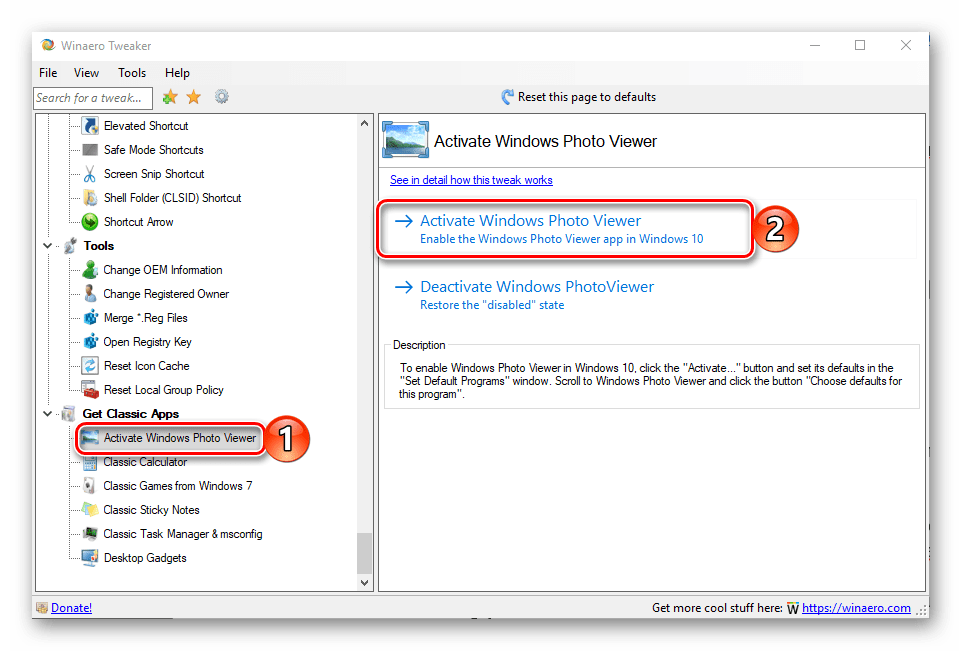Screen dimensions: 962x651
Task: Collapse the Tools tree section
Action: tap(47, 246)
